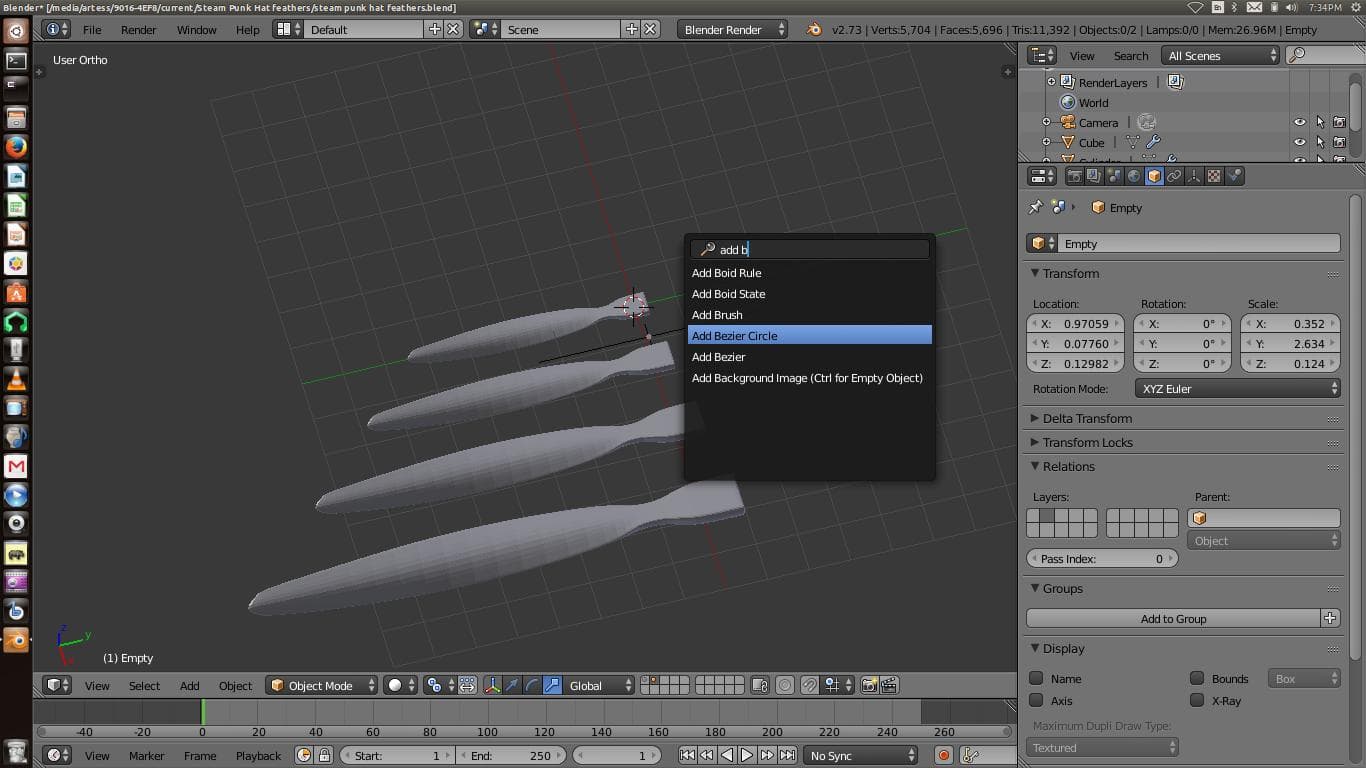Screen dimensions: 1366x768
Task: Switch to the World properties tab
Action: (1135, 176)
